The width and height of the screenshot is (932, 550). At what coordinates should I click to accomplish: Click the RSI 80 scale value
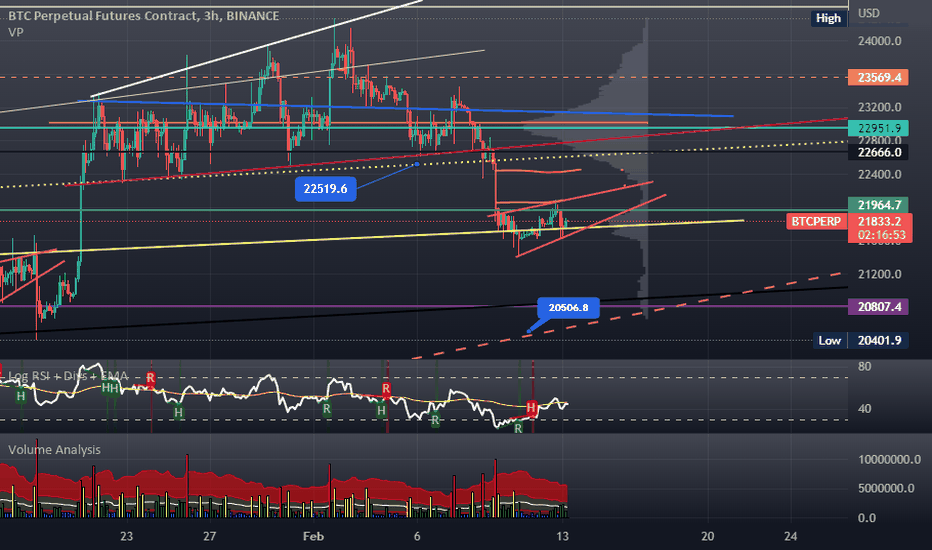pos(864,366)
